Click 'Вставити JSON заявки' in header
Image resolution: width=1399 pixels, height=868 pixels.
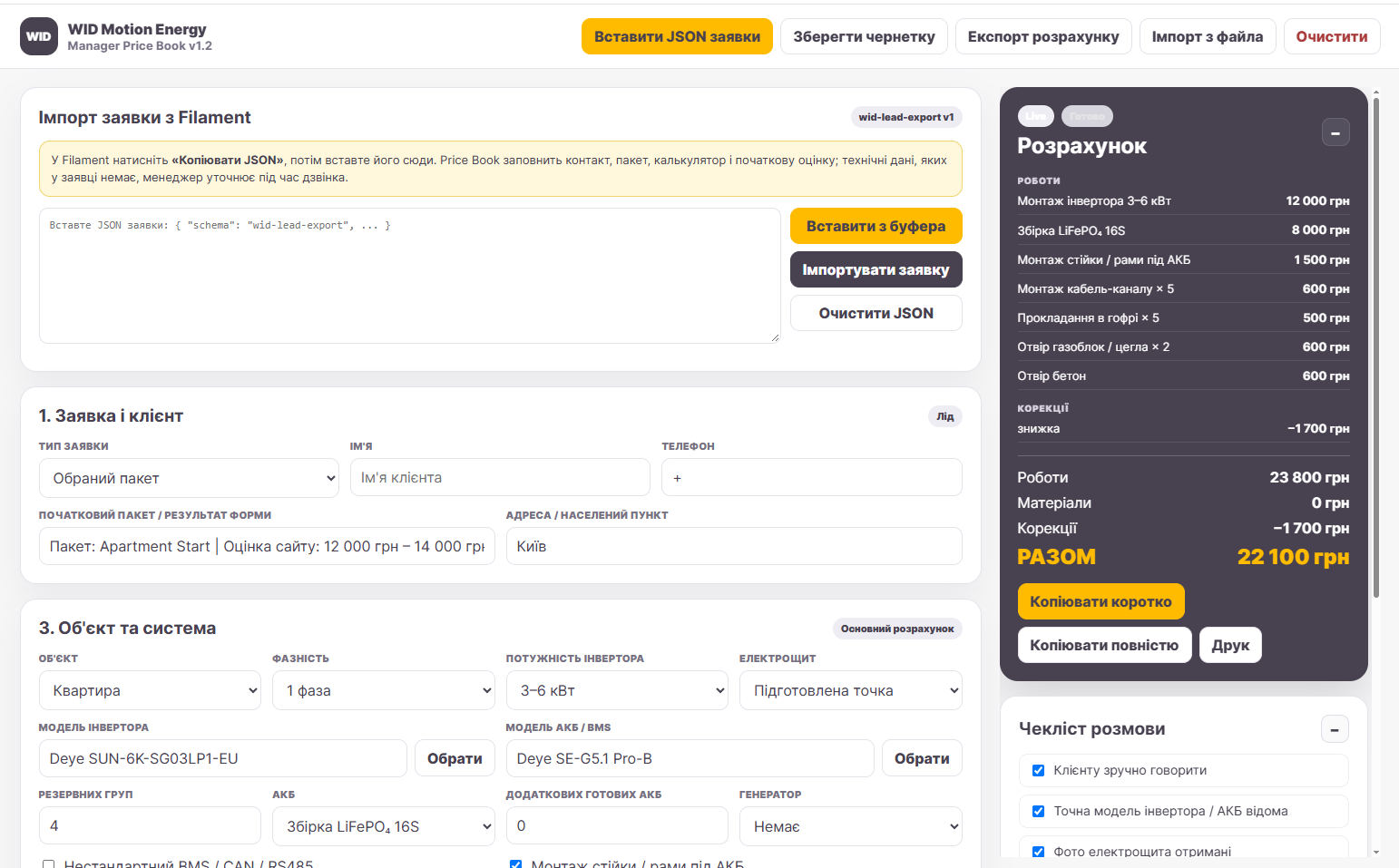678,36
